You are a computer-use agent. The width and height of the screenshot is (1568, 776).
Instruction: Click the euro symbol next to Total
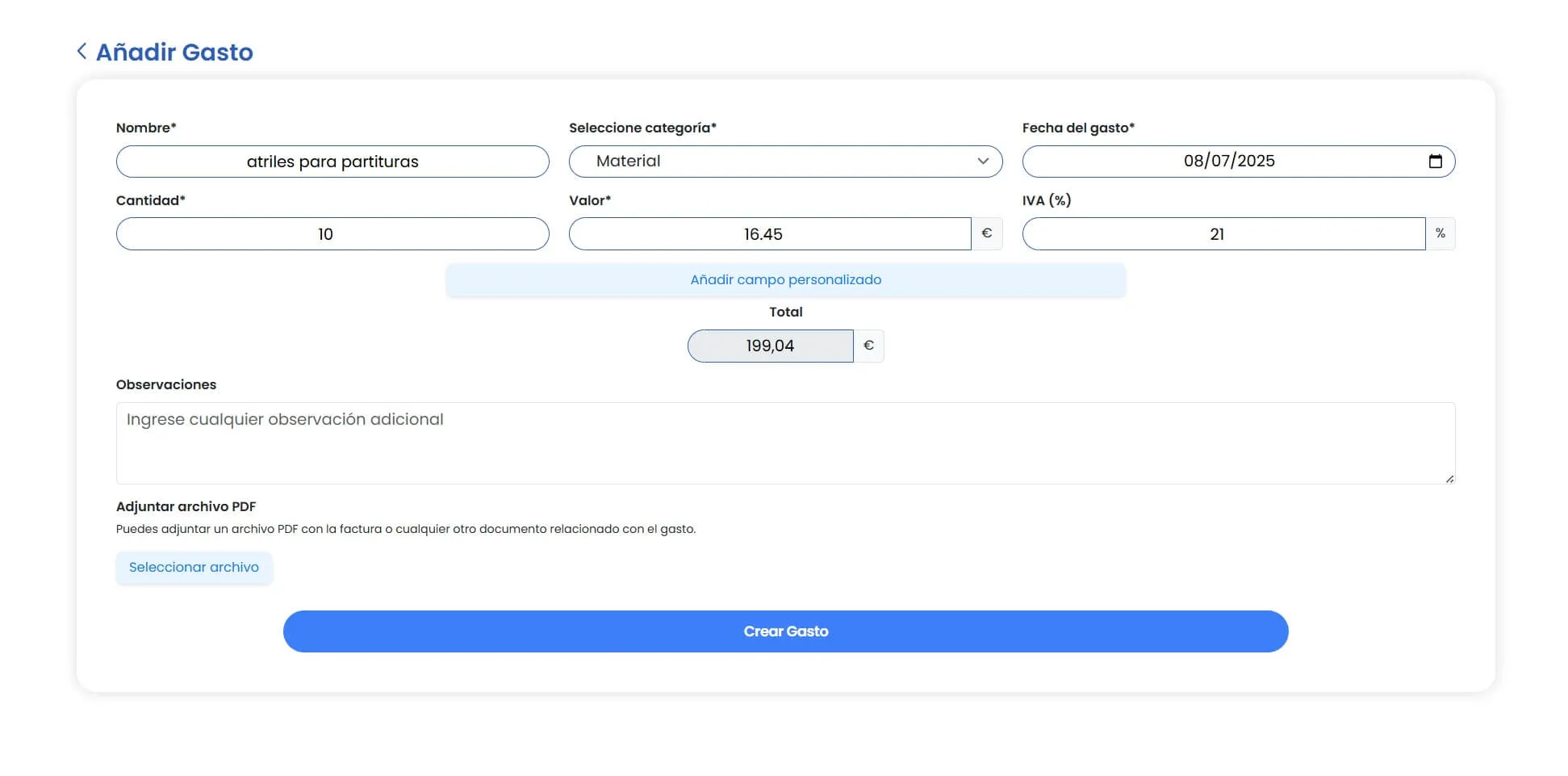click(x=868, y=345)
